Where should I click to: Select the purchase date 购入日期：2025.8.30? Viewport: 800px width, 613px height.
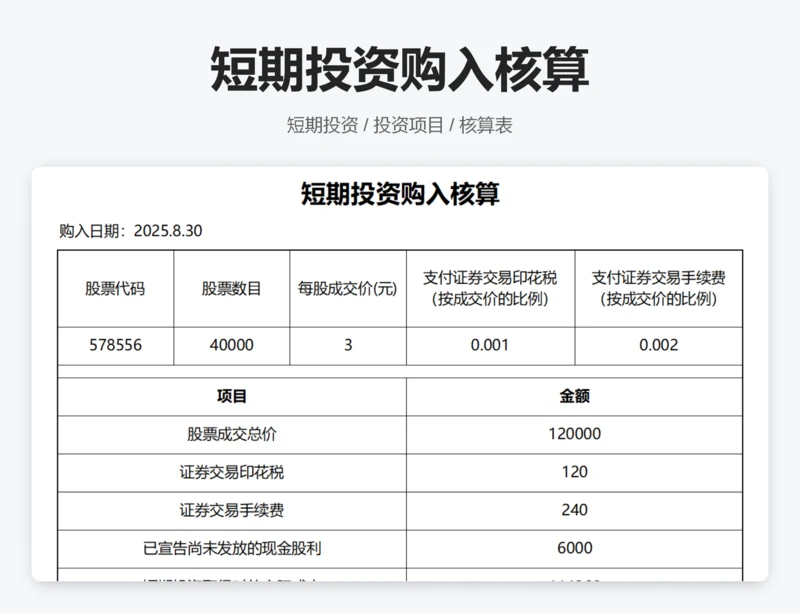coord(131,231)
